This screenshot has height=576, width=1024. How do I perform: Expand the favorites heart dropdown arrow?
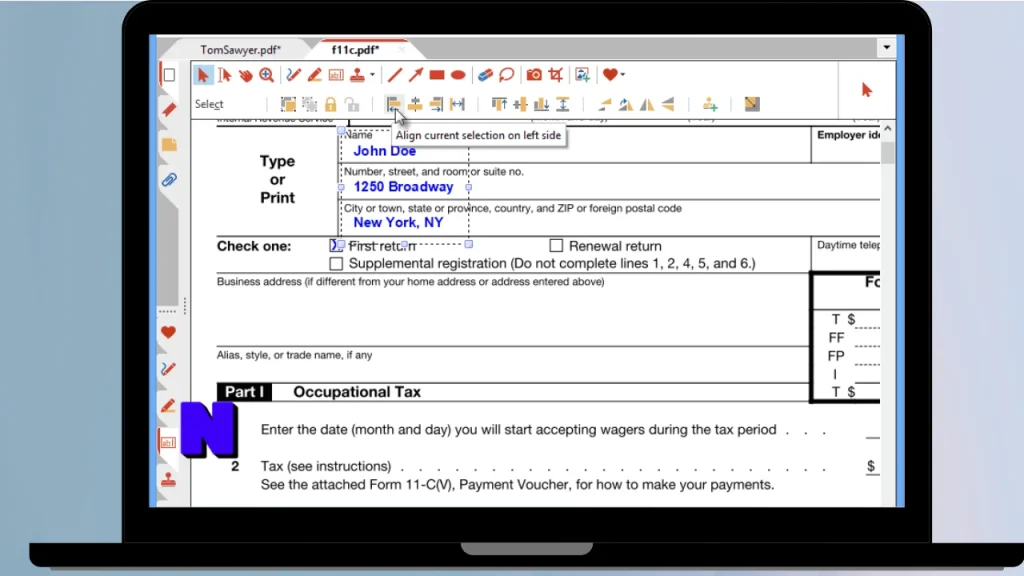pyautogui.click(x=623, y=75)
